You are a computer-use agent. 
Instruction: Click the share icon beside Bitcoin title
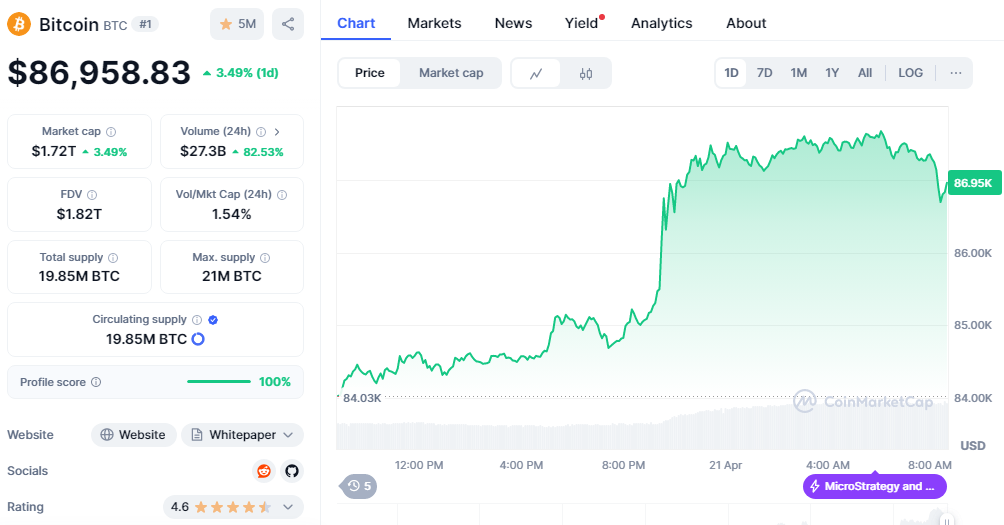click(x=288, y=24)
